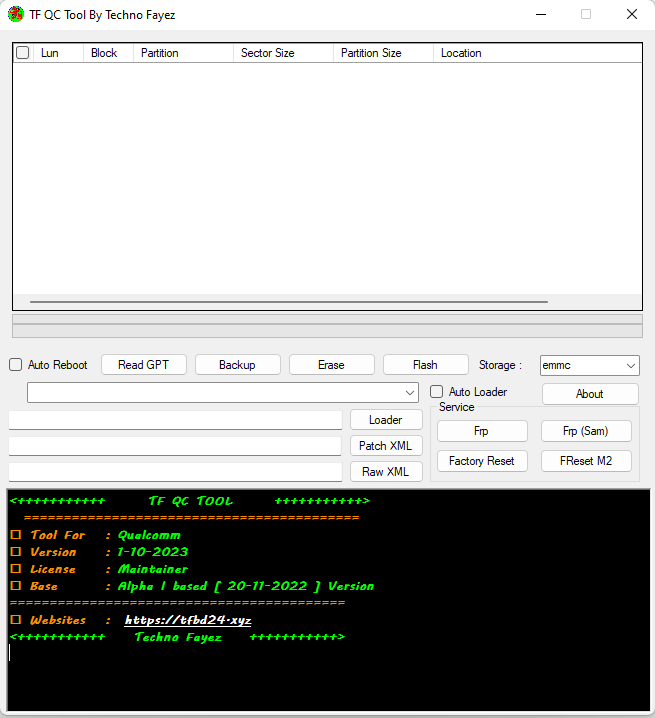Click the 'Storage :' label
This screenshot has width=655, height=718.
pos(500,365)
